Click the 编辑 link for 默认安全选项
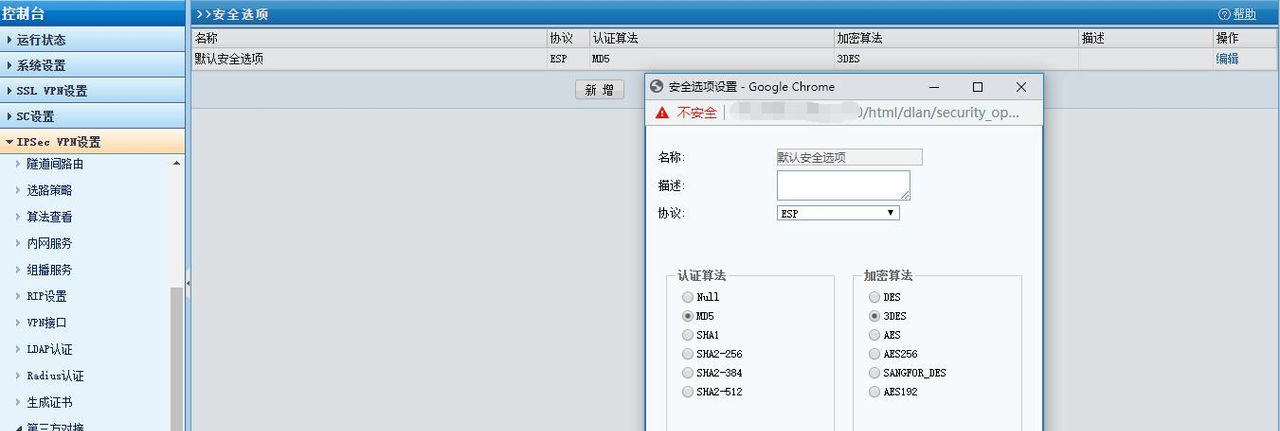 1227,59
